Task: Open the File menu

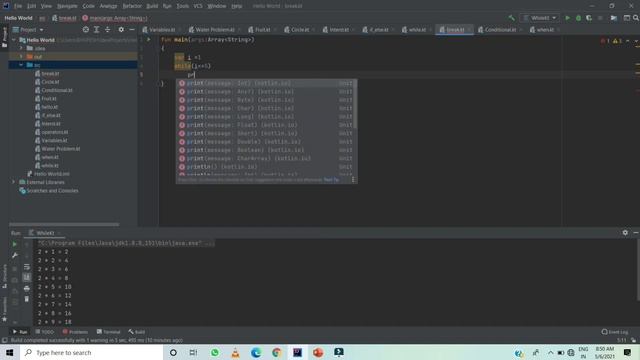Action: point(18,6)
